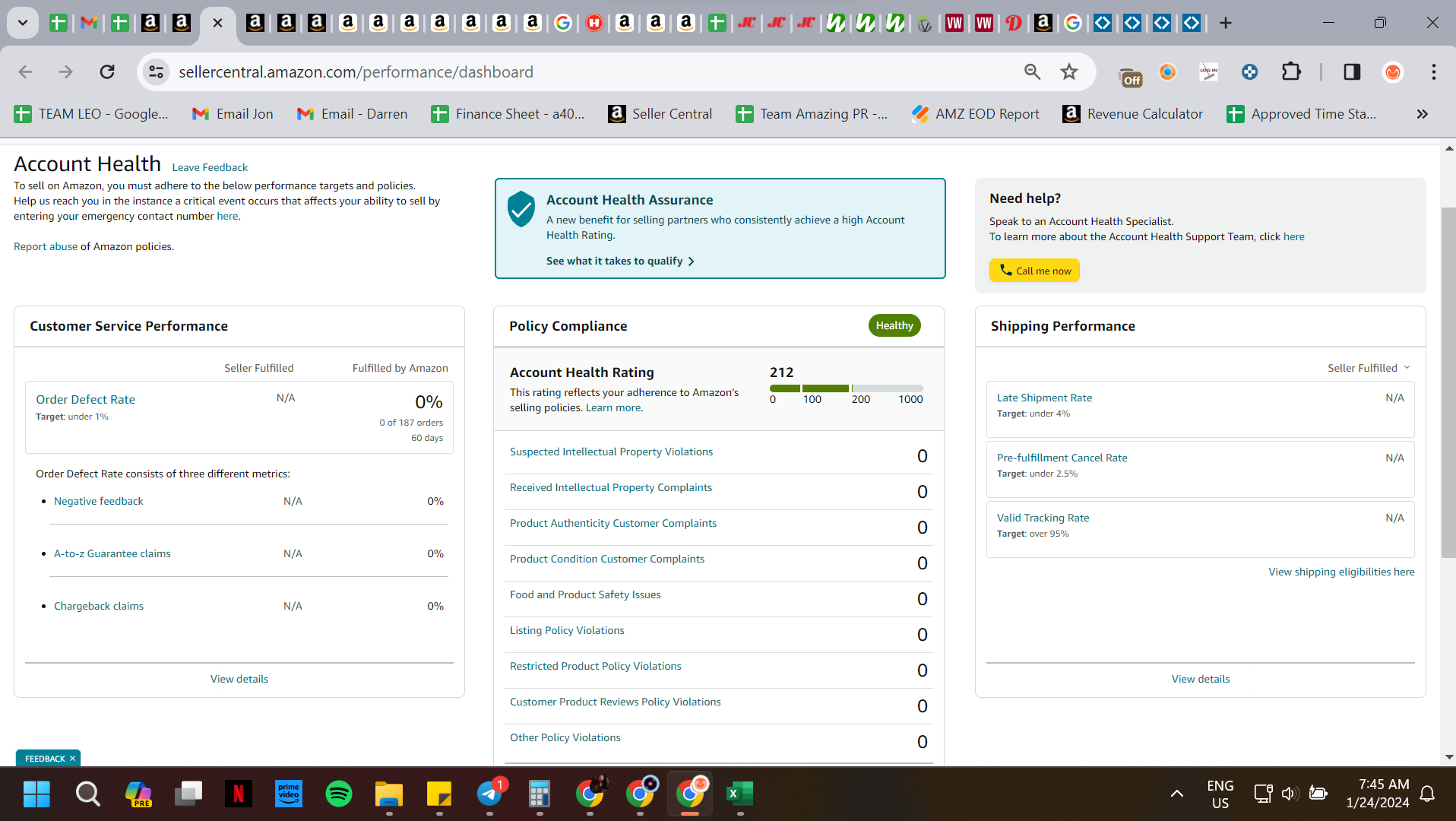Open Valid Tracking Rate link
The image size is (1456, 821).
(1043, 518)
